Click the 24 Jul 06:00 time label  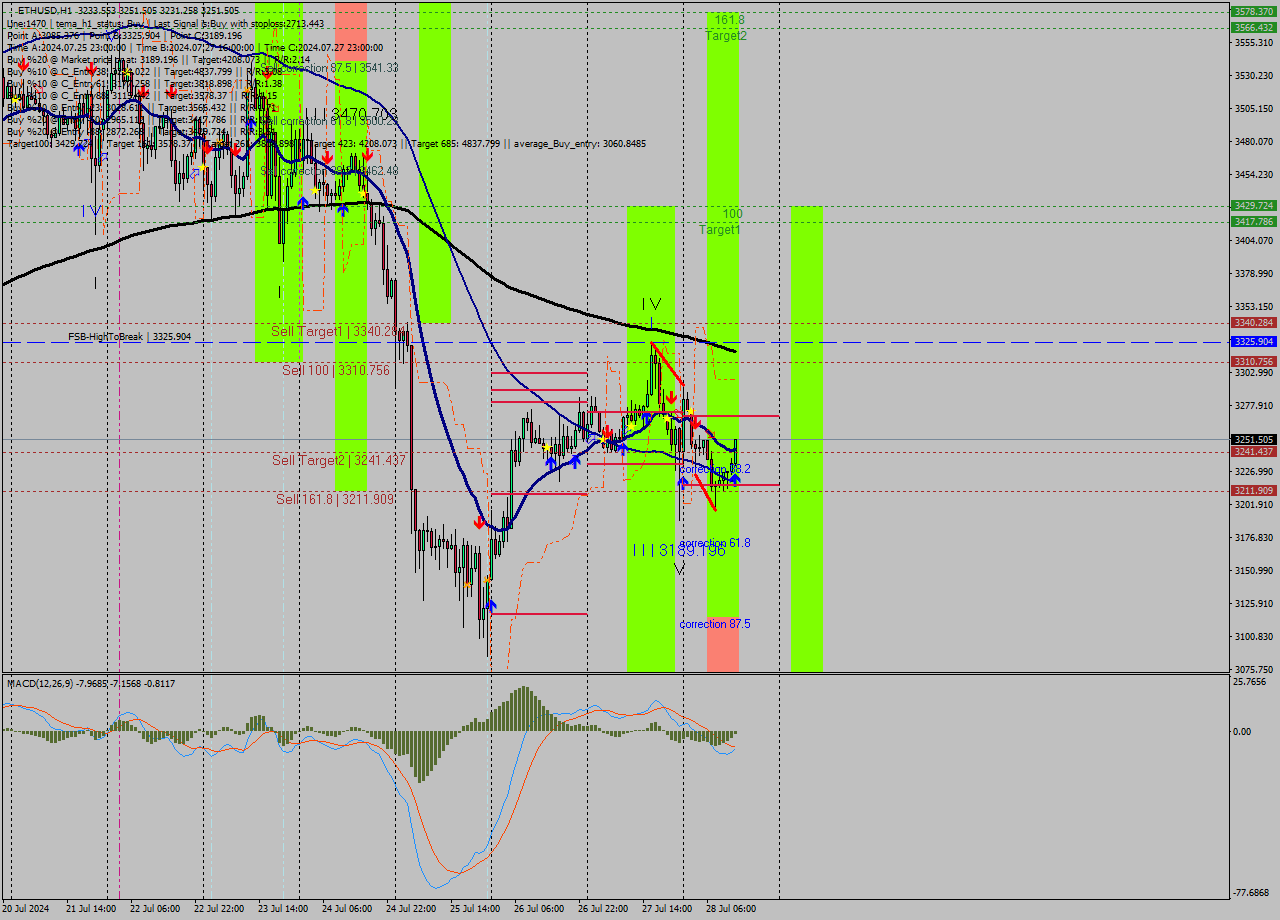click(346, 909)
